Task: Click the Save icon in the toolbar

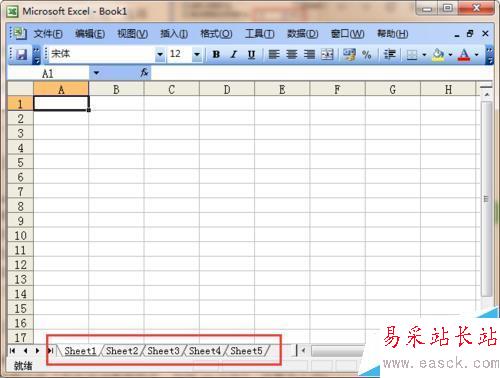Action: pos(22,54)
